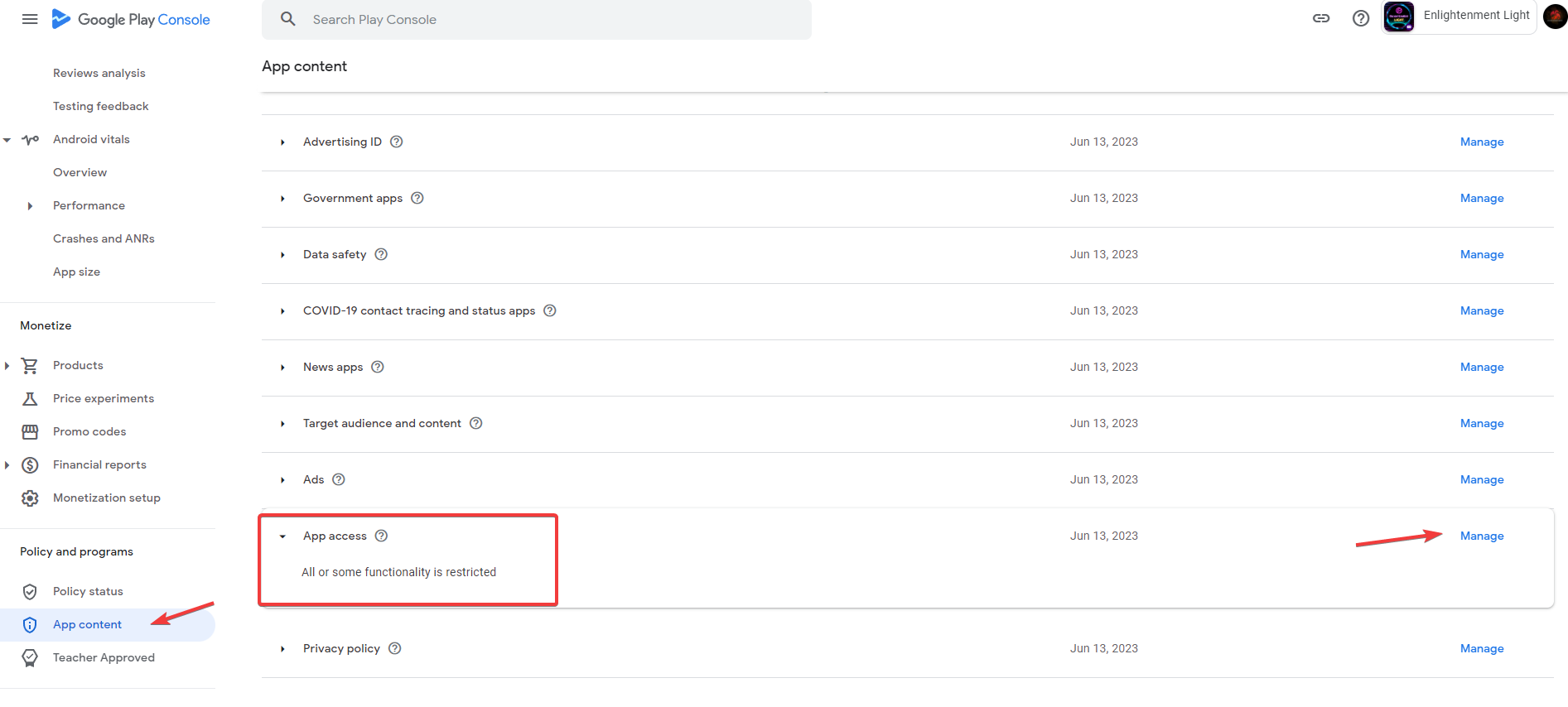Open Policy status in sidebar
This screenshot has height=707, width=1568.
[88, 591]
